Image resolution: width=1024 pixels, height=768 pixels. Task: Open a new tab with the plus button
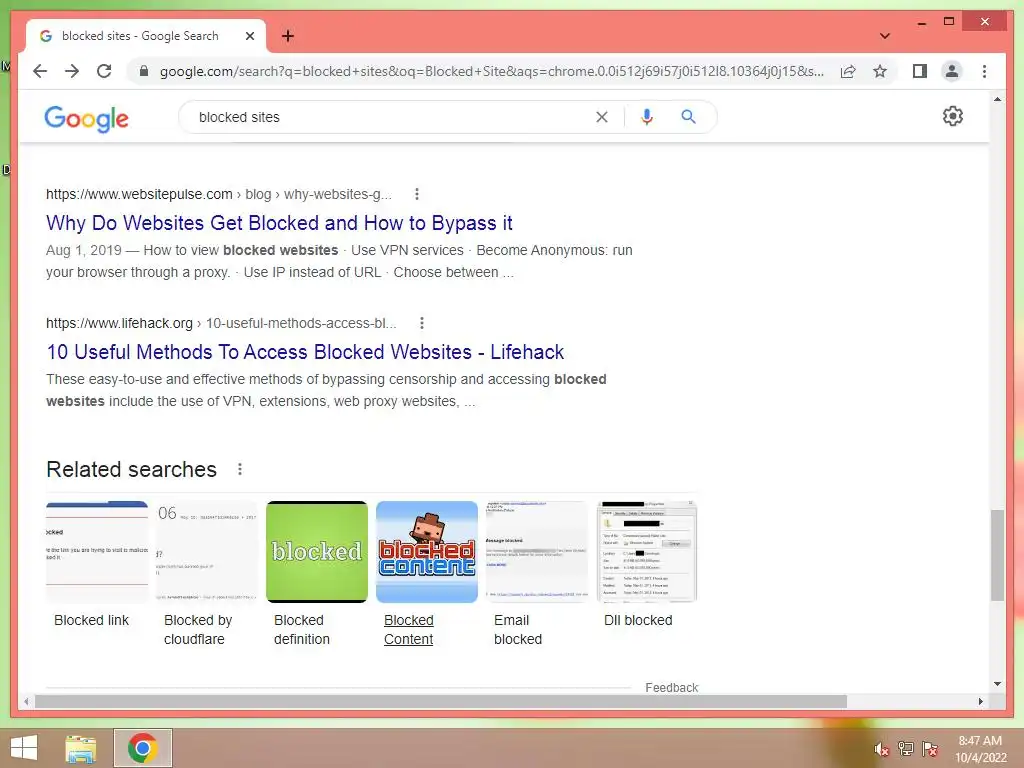coord(288,36)
